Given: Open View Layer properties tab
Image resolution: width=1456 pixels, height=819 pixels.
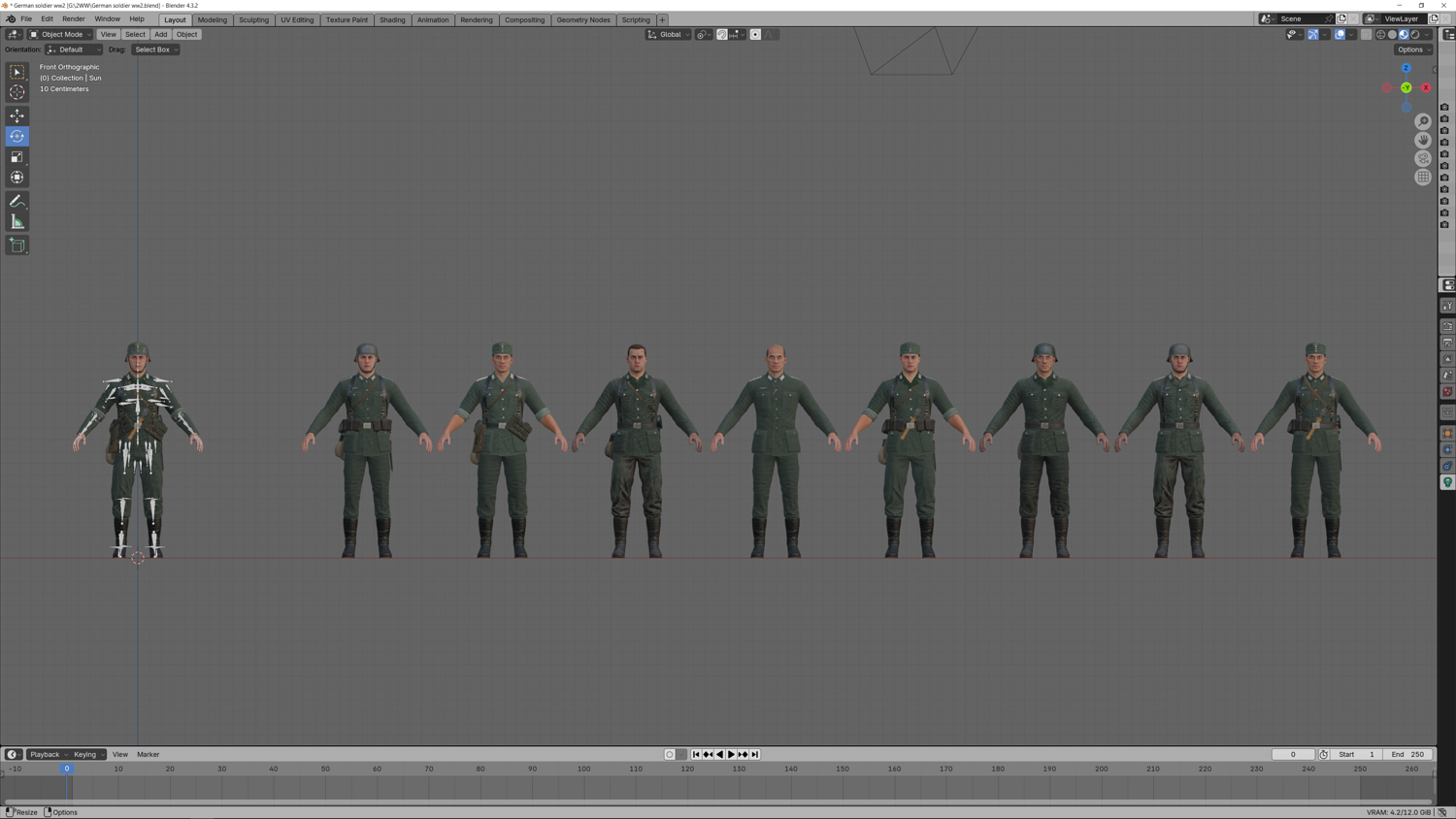Looking at the screenshot, I should tap(1447, 359).
